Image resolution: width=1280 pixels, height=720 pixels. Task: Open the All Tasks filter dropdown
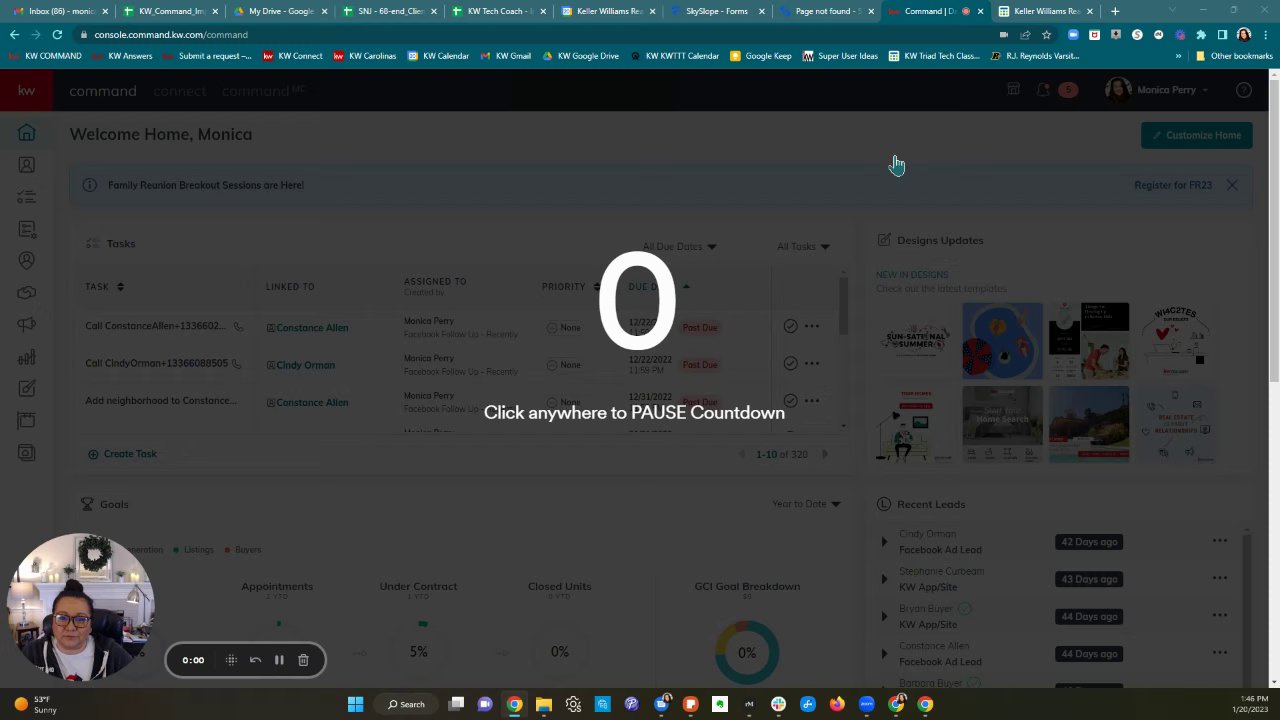click(803, 246)
